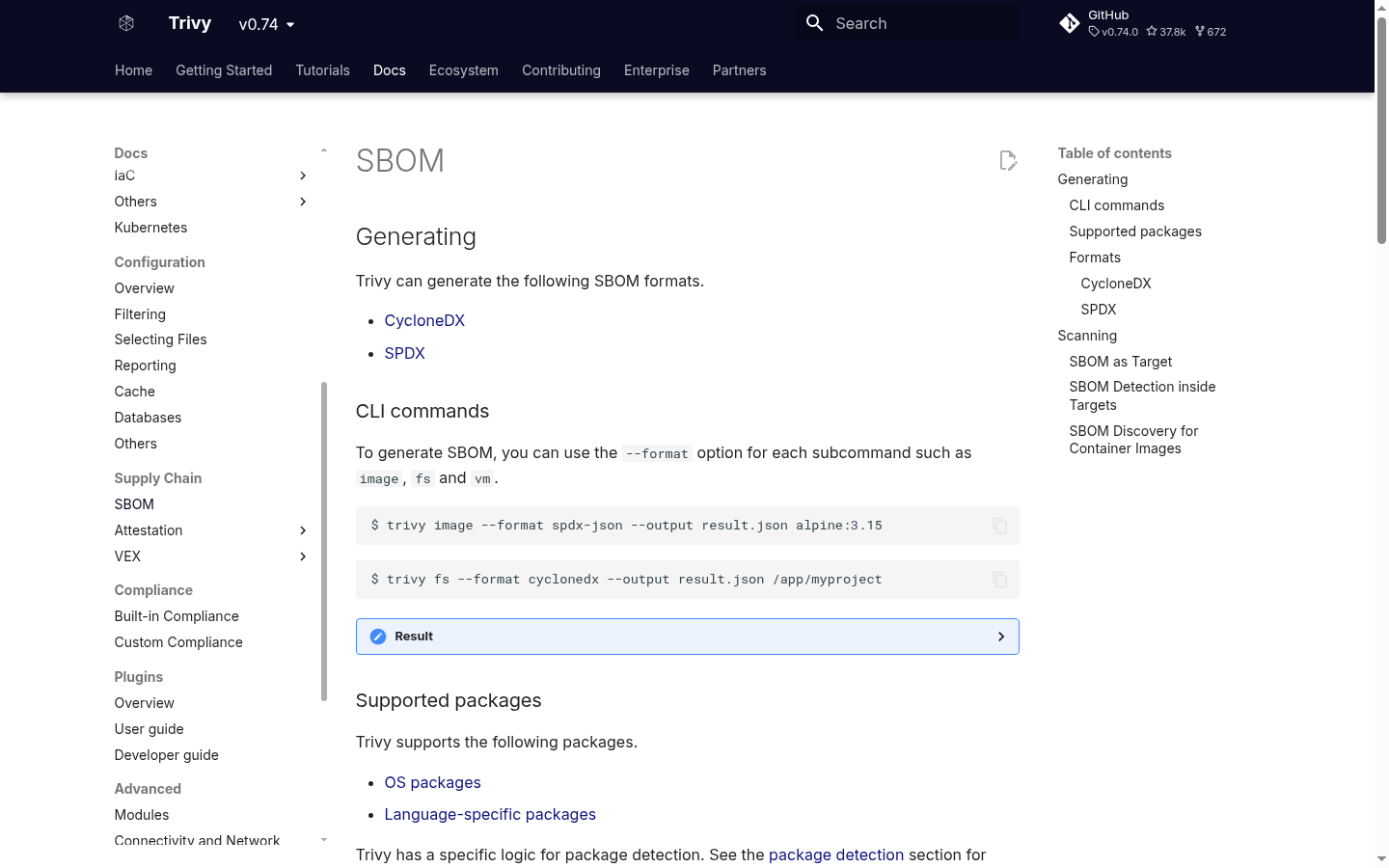Jump to SBOM Discovery for Container Images
The image size is (1389, 868).
[x=1133, y=440]
